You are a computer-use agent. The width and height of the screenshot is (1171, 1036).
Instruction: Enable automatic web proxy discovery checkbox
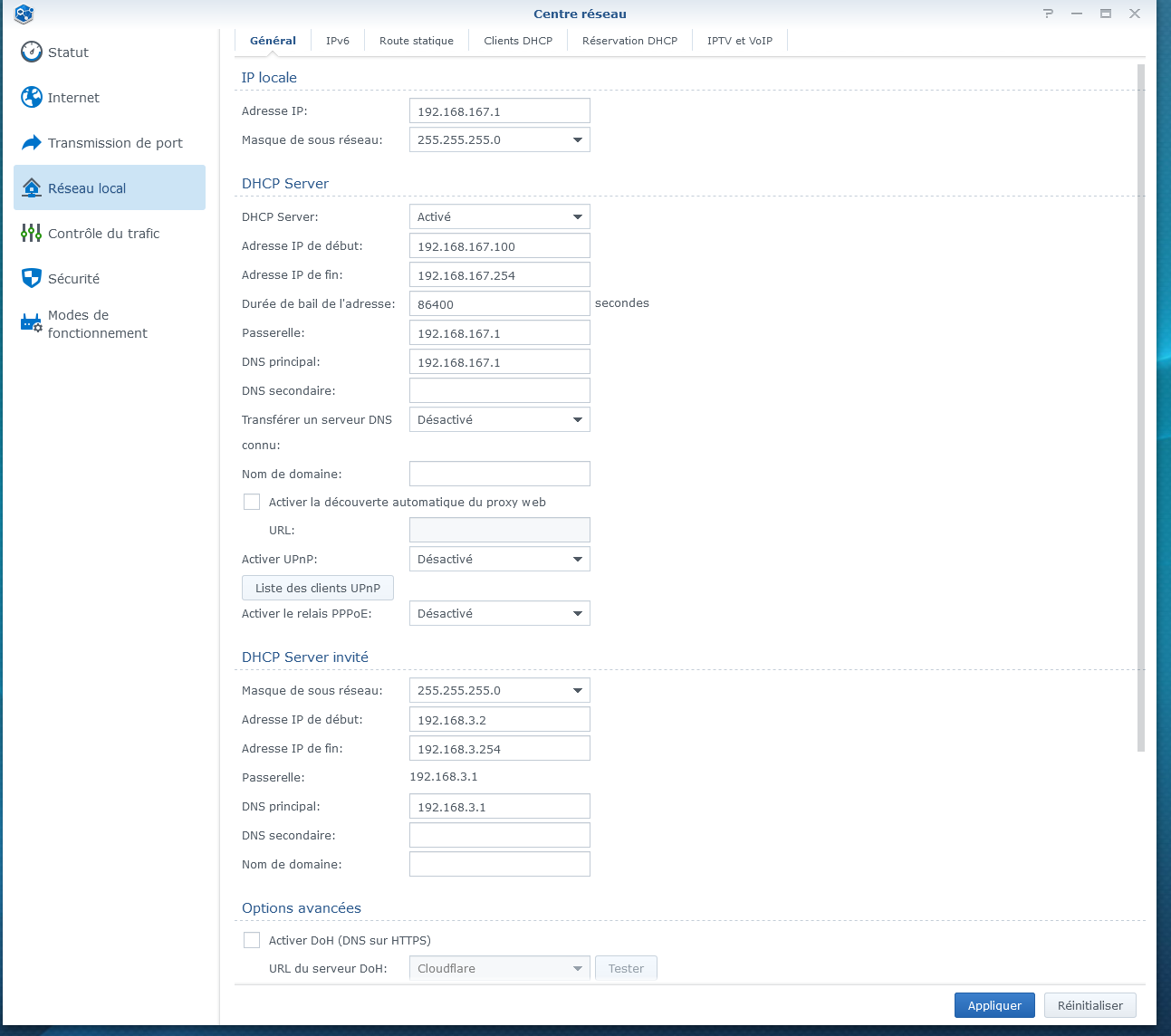(252, 502)
